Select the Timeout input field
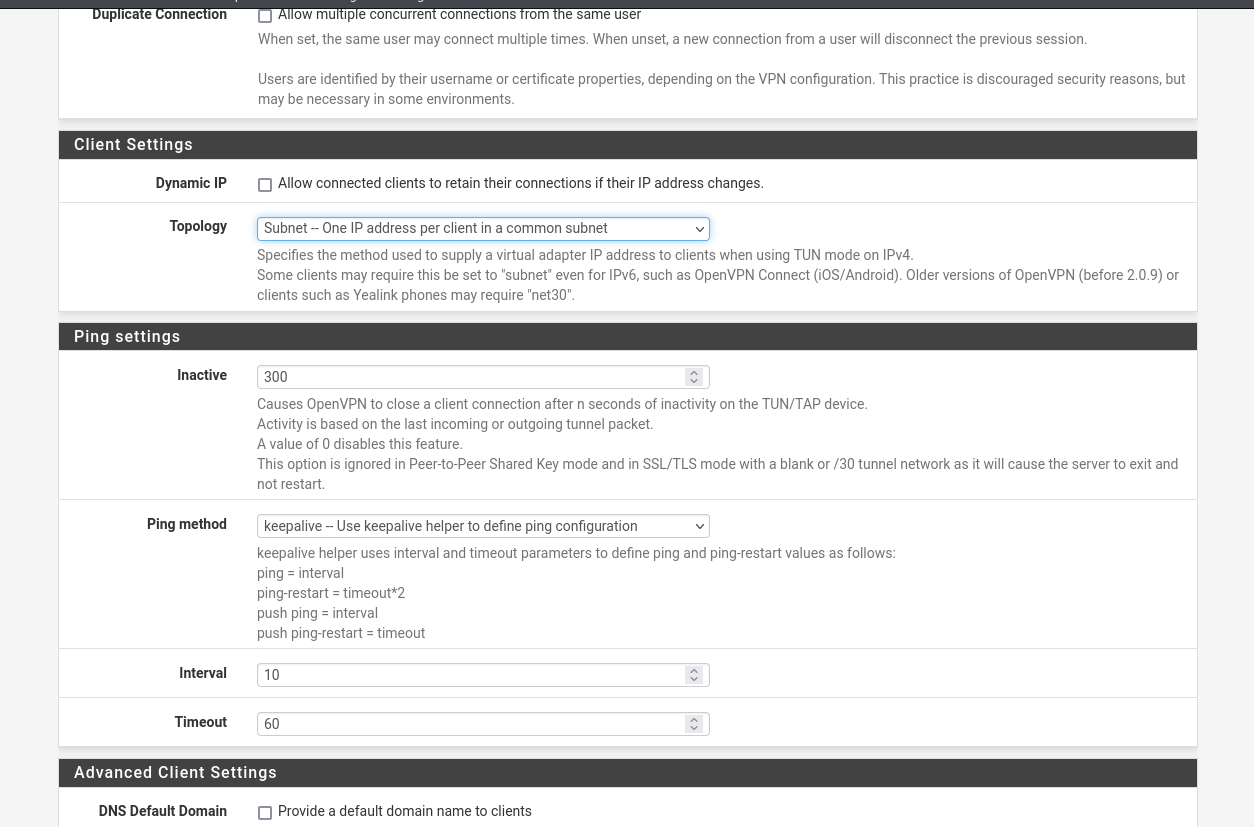This screenshot has height=827, width=1254. click(x=470, y=724)
